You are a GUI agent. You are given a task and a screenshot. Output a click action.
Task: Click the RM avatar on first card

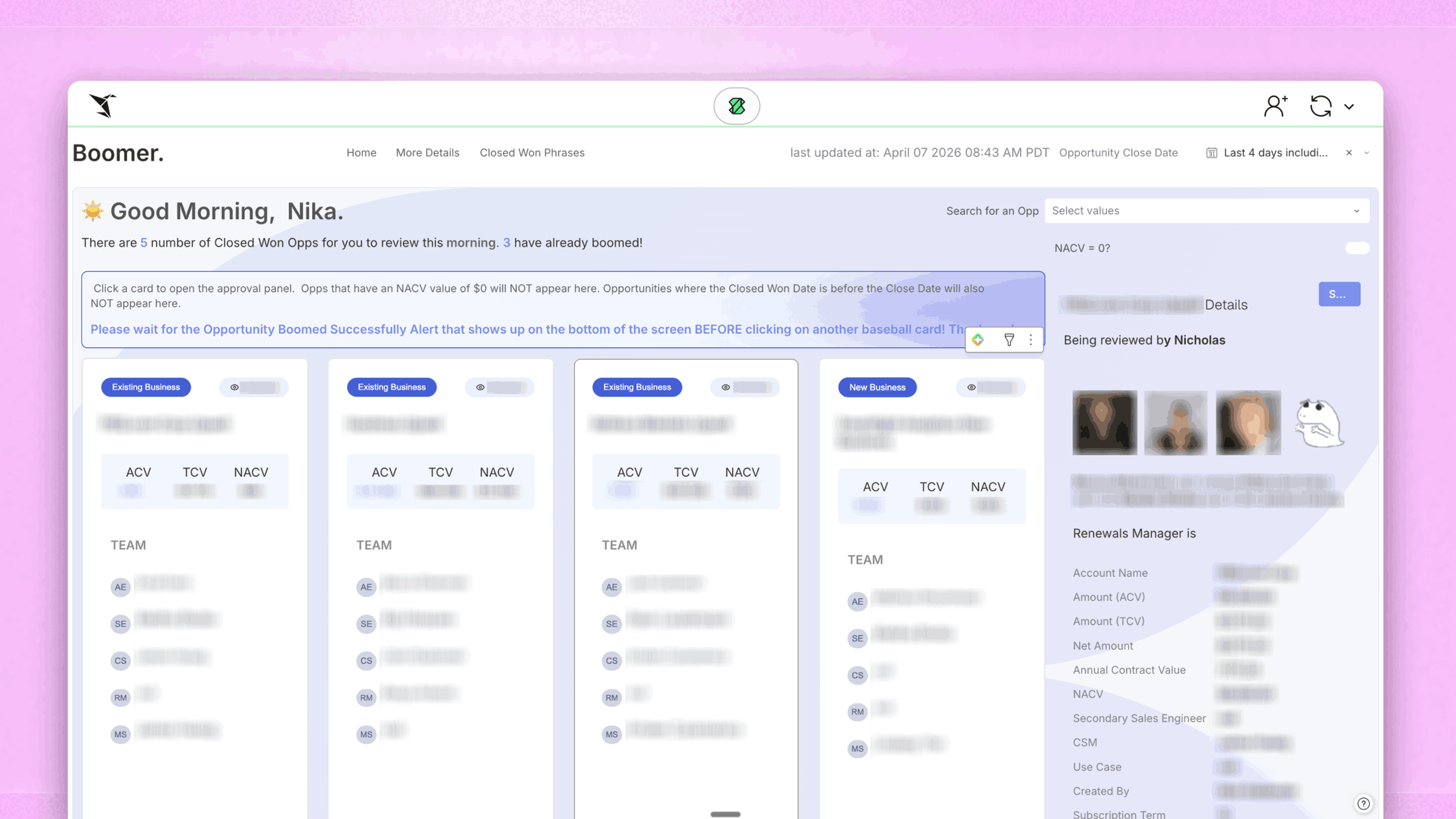click(x=121, y=698)
